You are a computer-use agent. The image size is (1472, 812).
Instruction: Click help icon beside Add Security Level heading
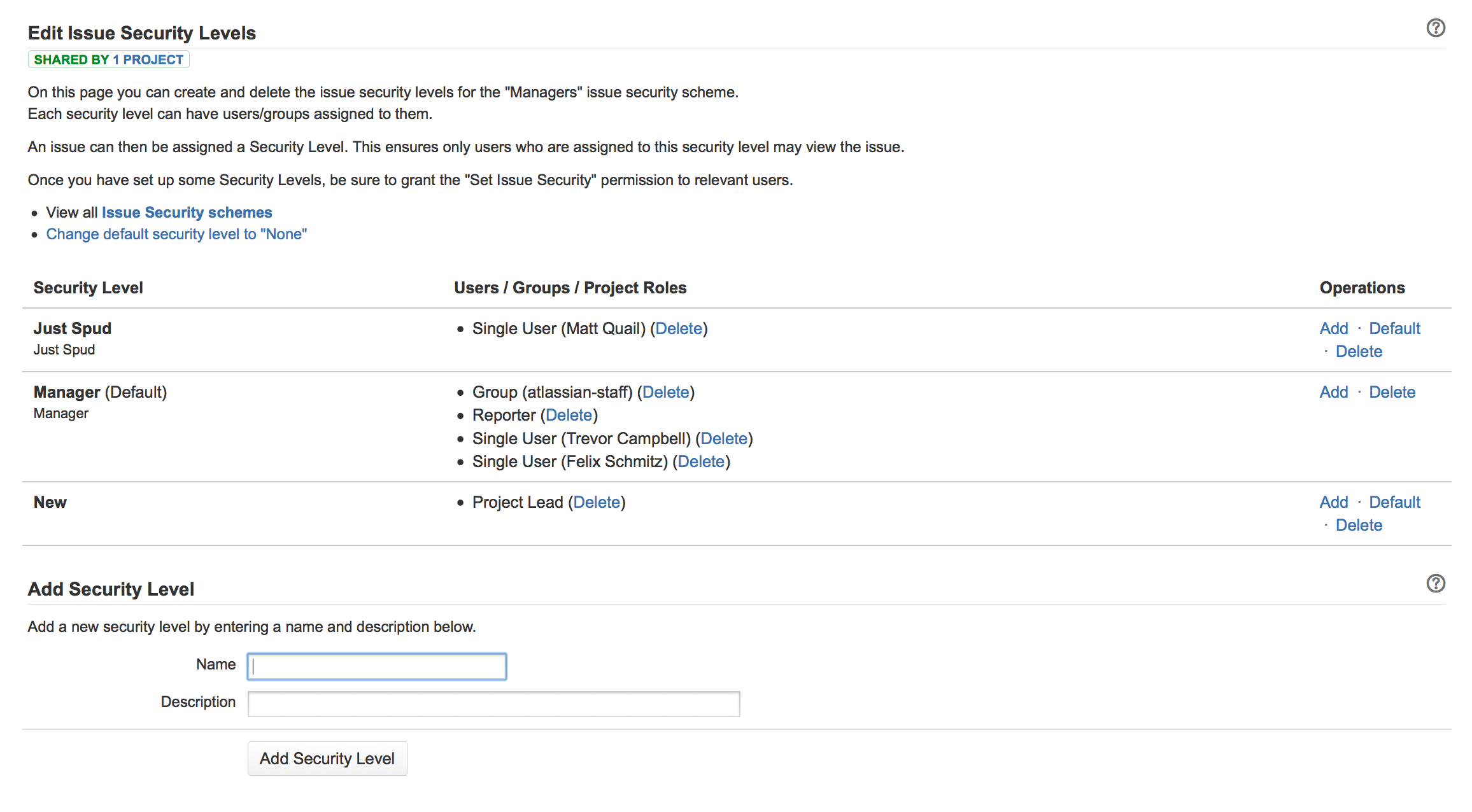click(1435, 584)
